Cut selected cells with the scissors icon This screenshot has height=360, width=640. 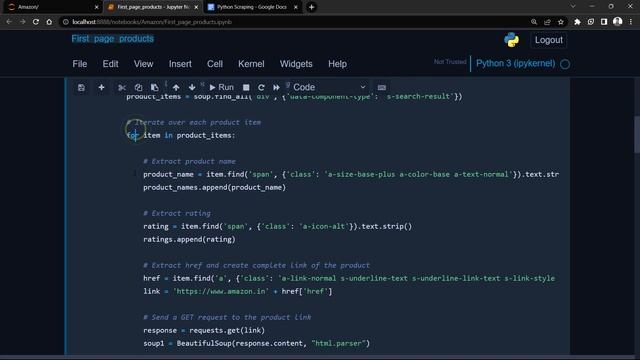(x=122, y=87)
